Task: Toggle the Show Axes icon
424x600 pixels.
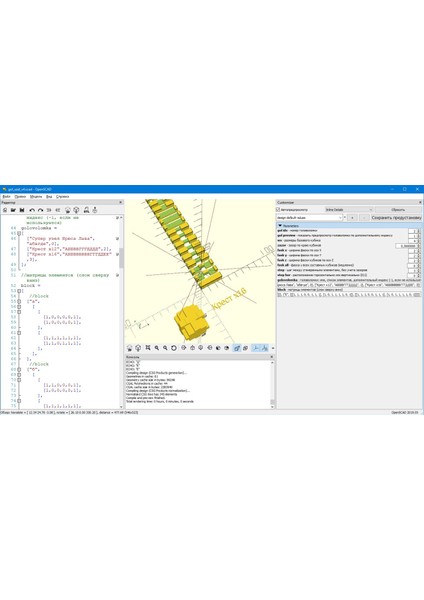Action: coord(256,348)
